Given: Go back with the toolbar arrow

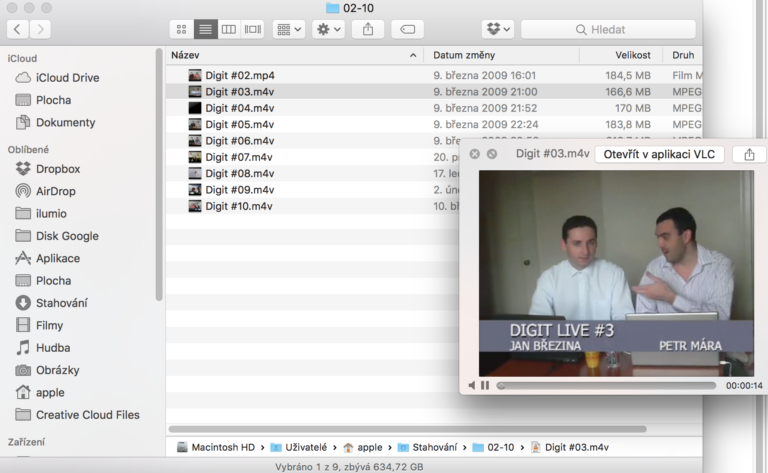Looking at the screenshot, I should (17, 30).
